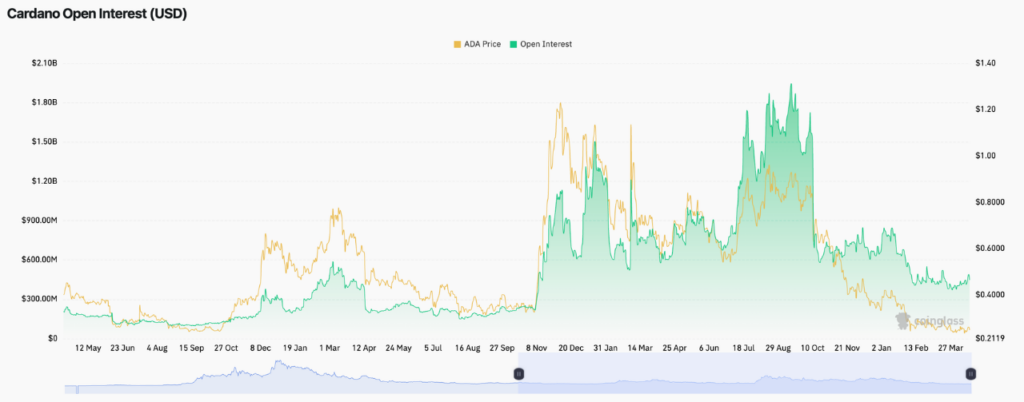Click the $900.00M left axis label
1024x402 pixels.
39,221
